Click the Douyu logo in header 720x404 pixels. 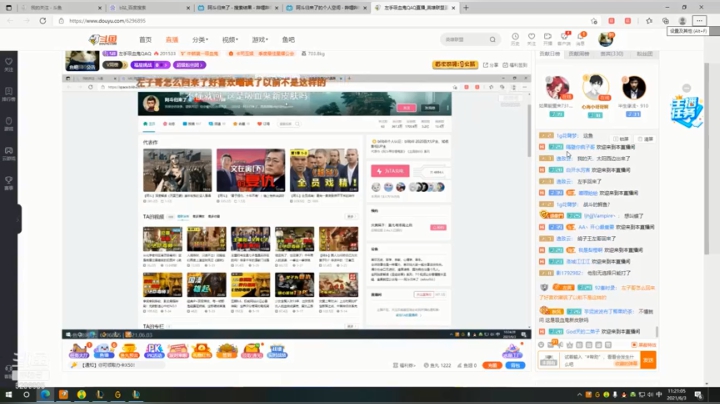click(x=103, y=40)
